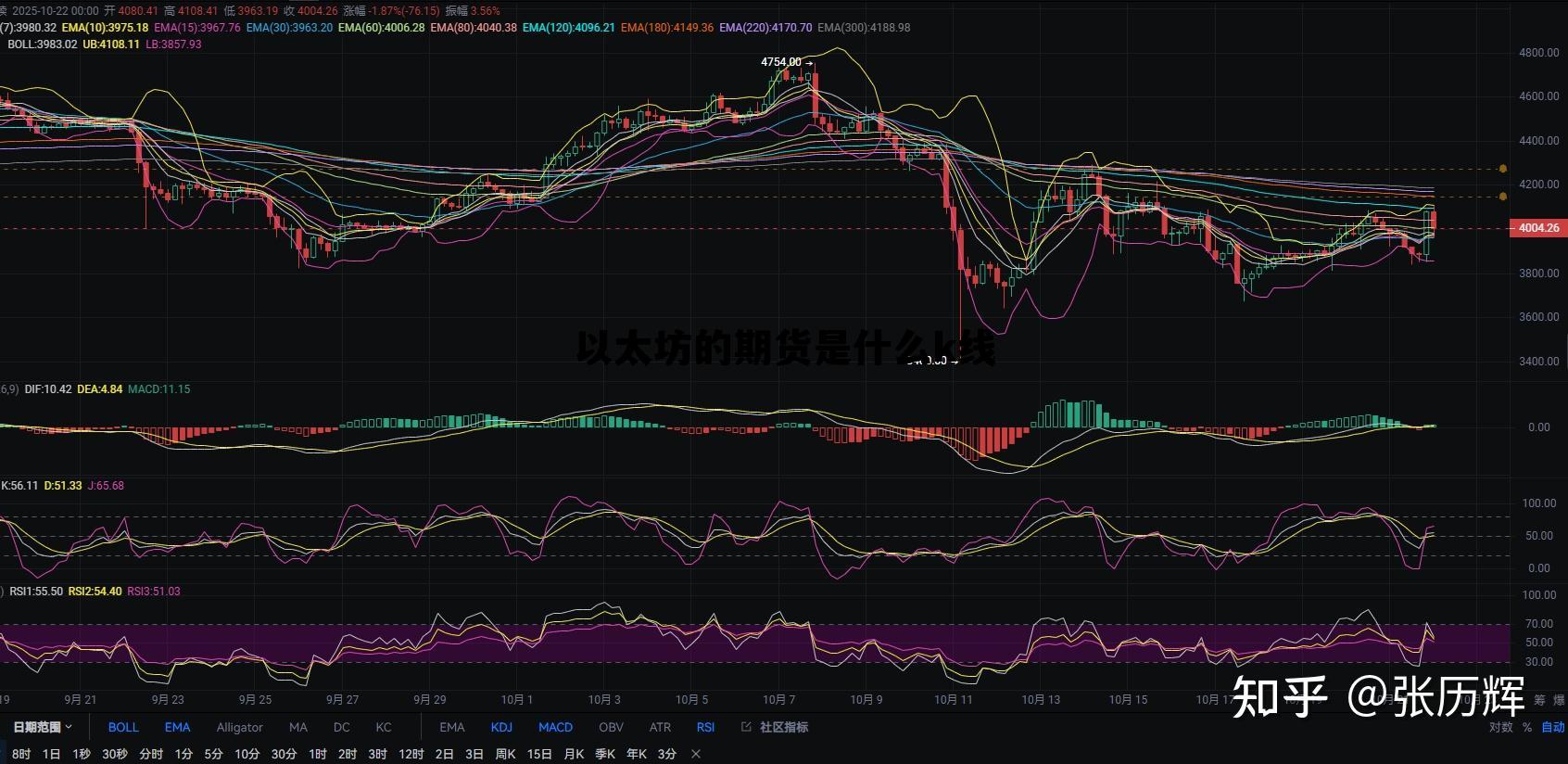
Task: Toggle the MACD sub-indicator
Action: pyautogui.click(x=555, y=728)
